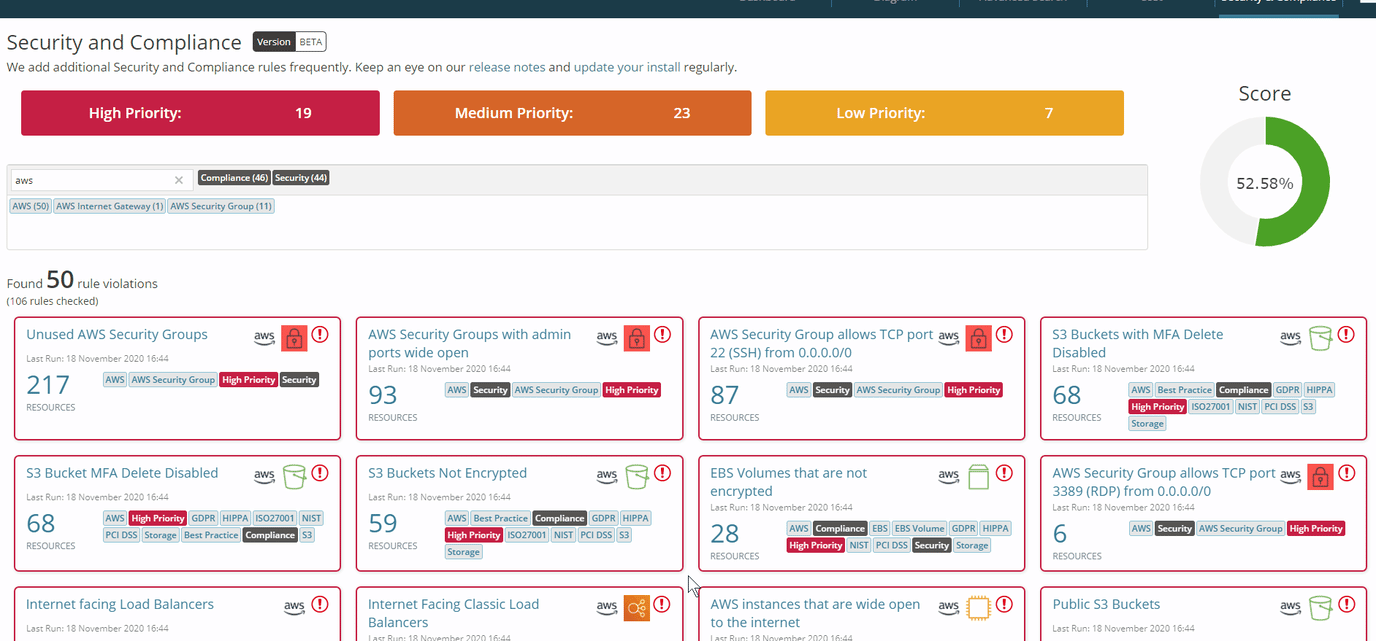This screenshot has height=641, width=1376.
Task: Click the instance icon on AWS instances wide open card
Action: click(978, 607)
